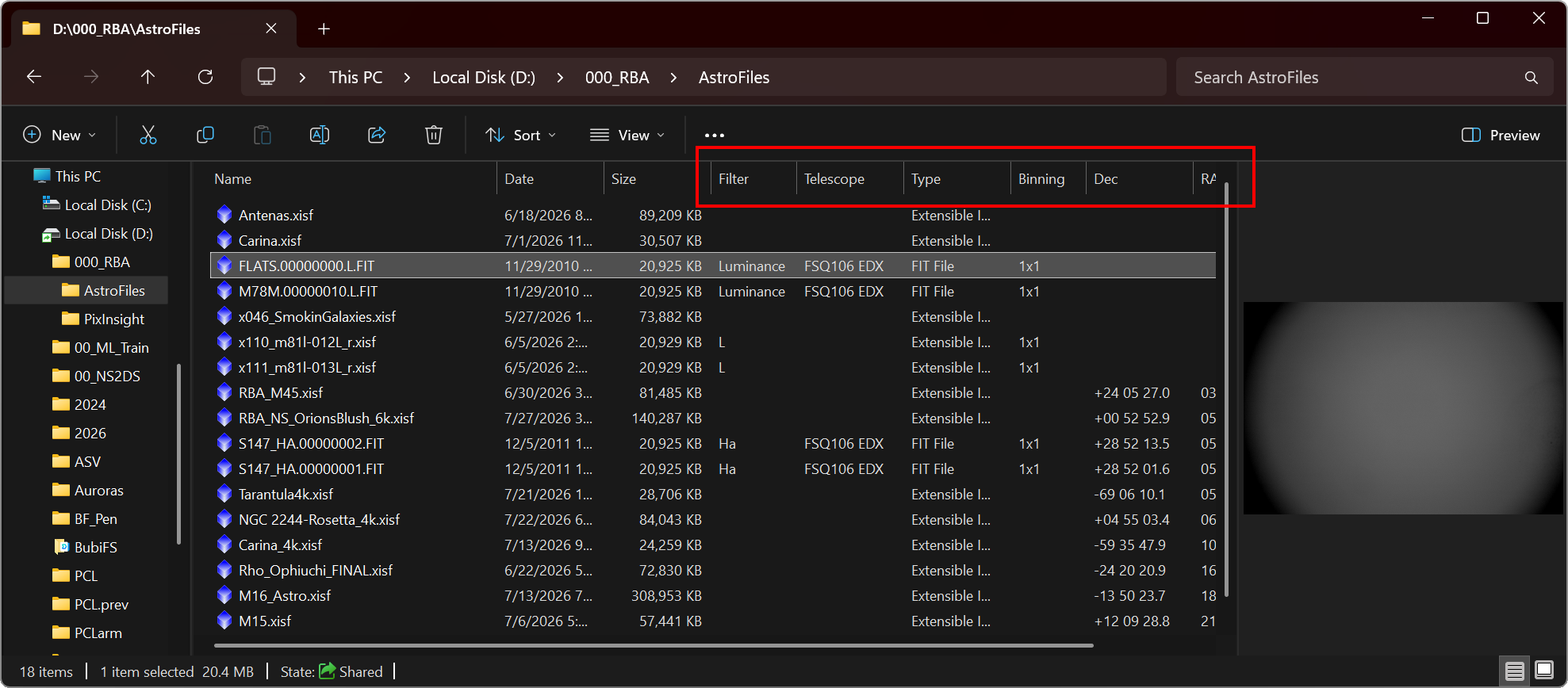This screenshot has width=1568, height=688.
Task: Click the Antenas.xisf file icon
Action: click(224, 215)
